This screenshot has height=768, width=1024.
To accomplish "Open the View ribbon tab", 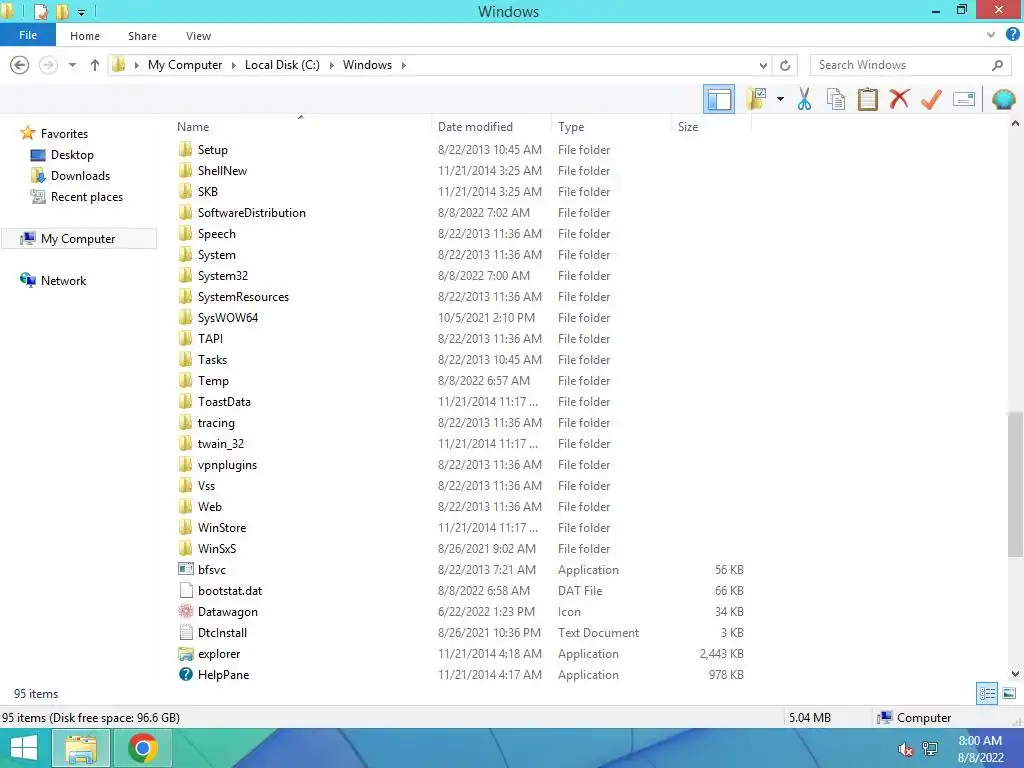I will click(x=198, y=36).
